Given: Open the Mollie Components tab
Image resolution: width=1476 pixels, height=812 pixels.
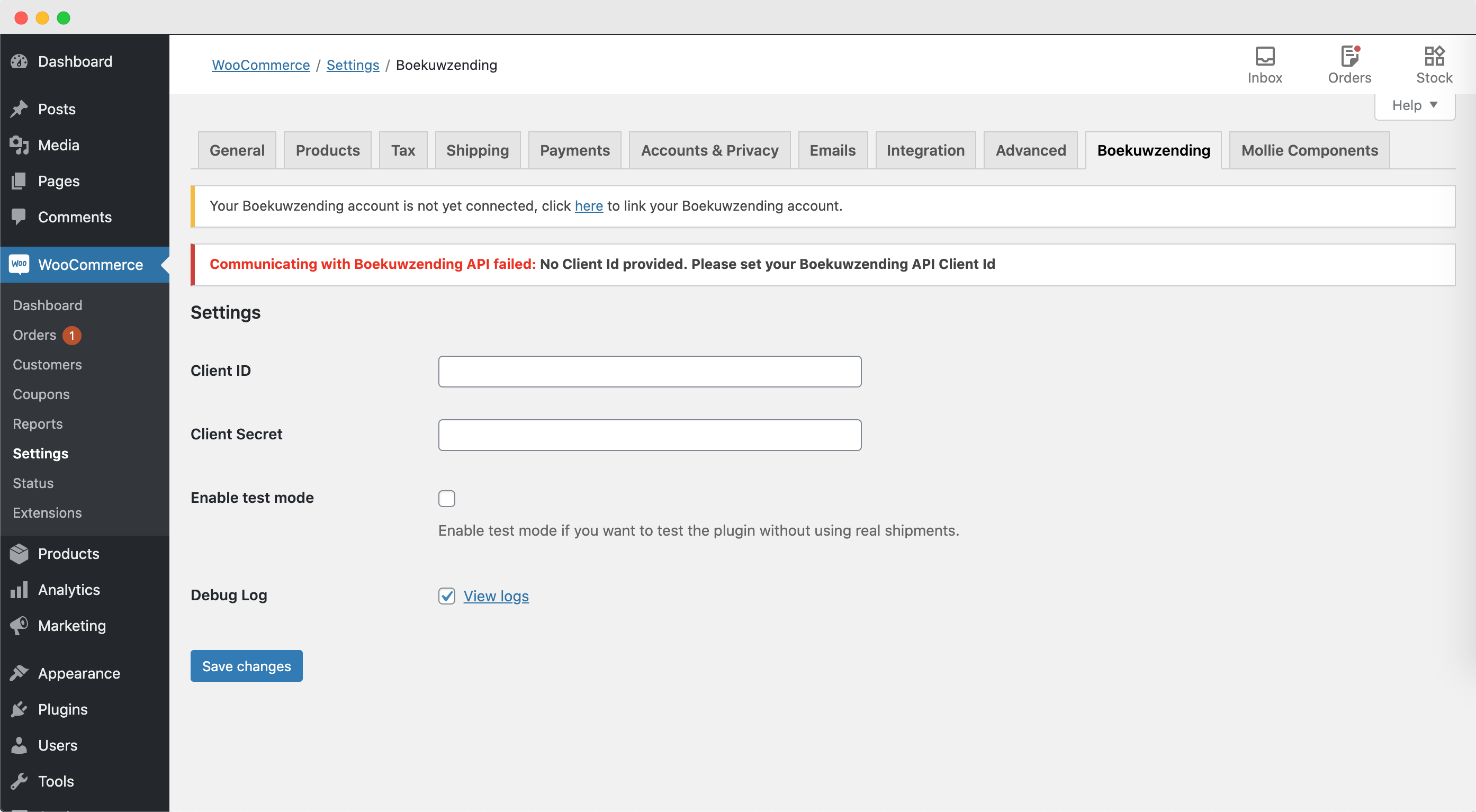Looking at the screenshot, I should click(x=1309, y=150).
